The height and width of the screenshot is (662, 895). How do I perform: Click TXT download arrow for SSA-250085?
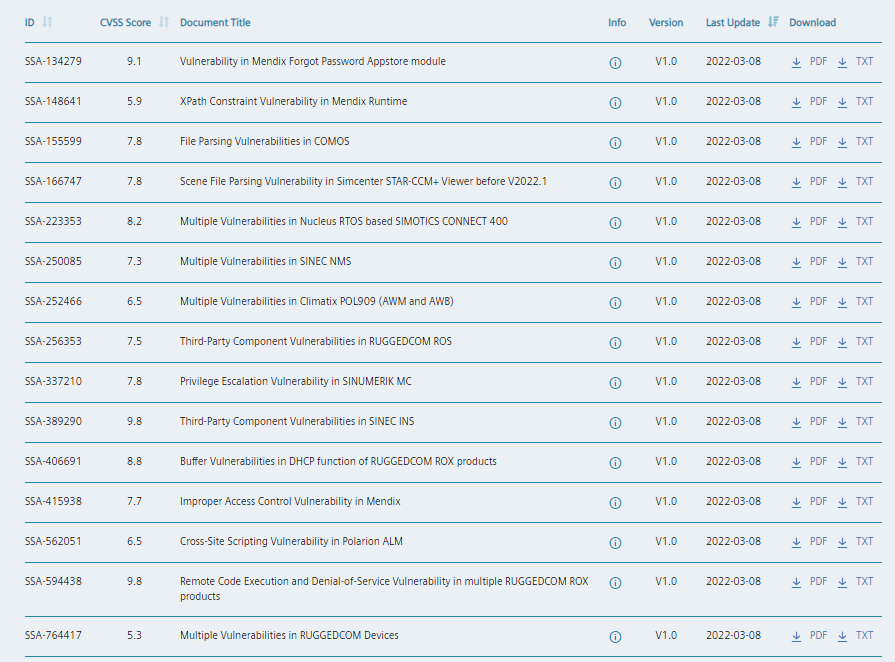pos(842,263)
